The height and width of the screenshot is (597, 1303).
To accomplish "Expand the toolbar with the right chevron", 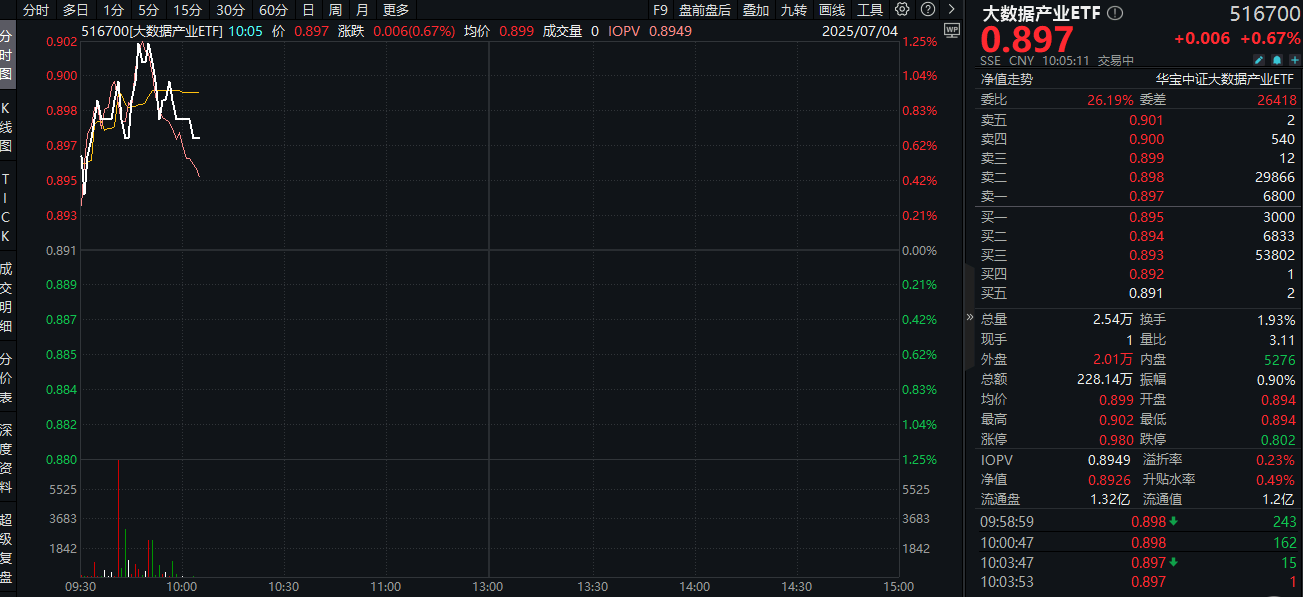I will point(952,9).
